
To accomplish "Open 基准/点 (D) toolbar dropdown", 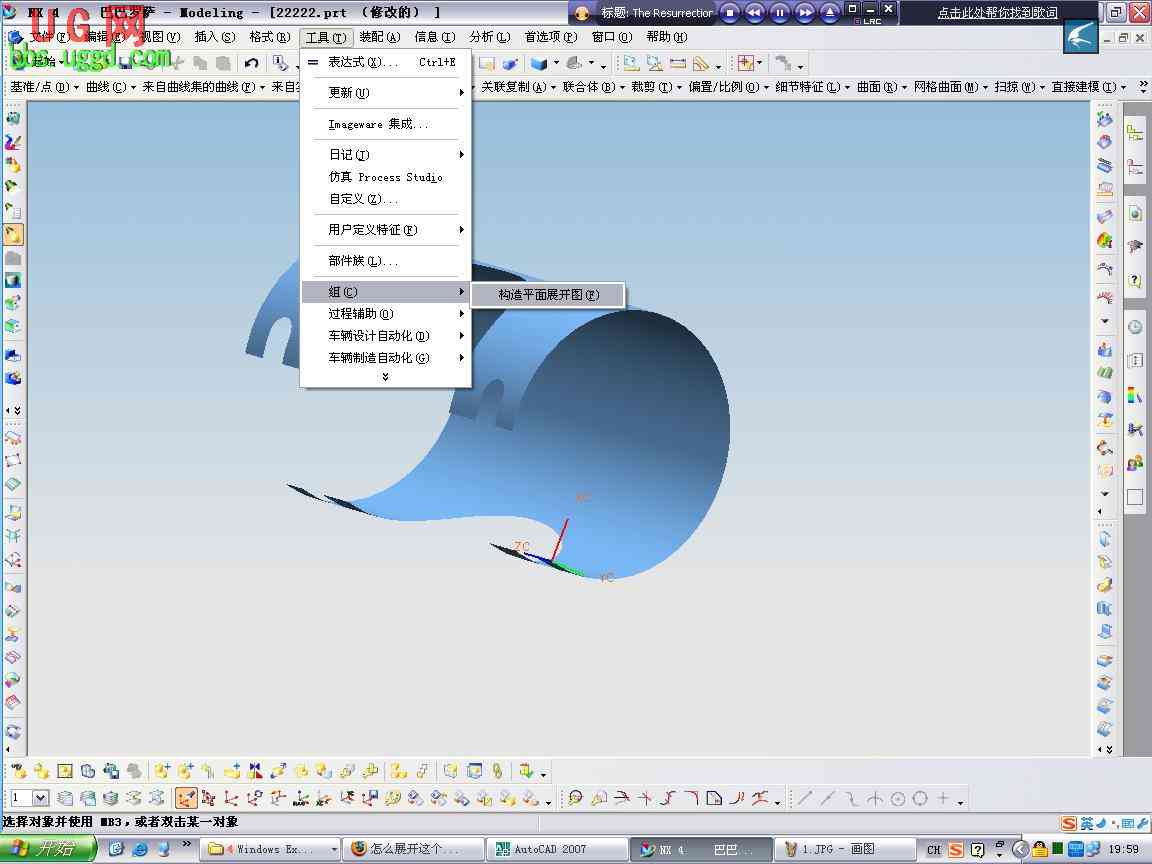I will (44, 87).
